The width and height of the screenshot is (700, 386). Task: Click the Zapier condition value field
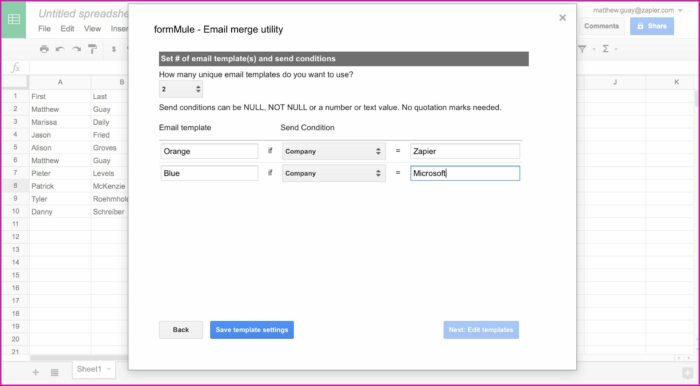[x=465, y=151]
